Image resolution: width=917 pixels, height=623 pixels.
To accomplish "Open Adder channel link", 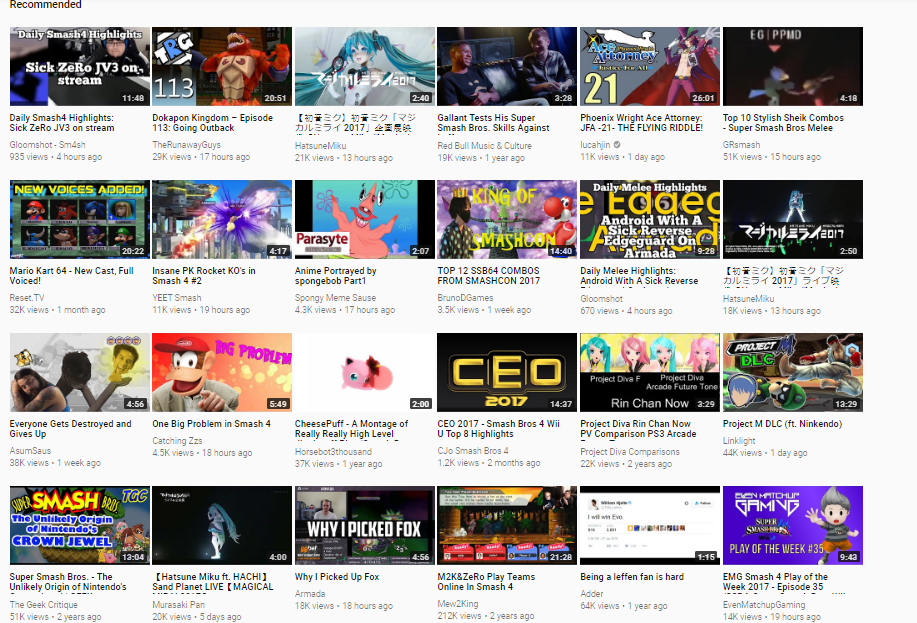I will point(592,594).
